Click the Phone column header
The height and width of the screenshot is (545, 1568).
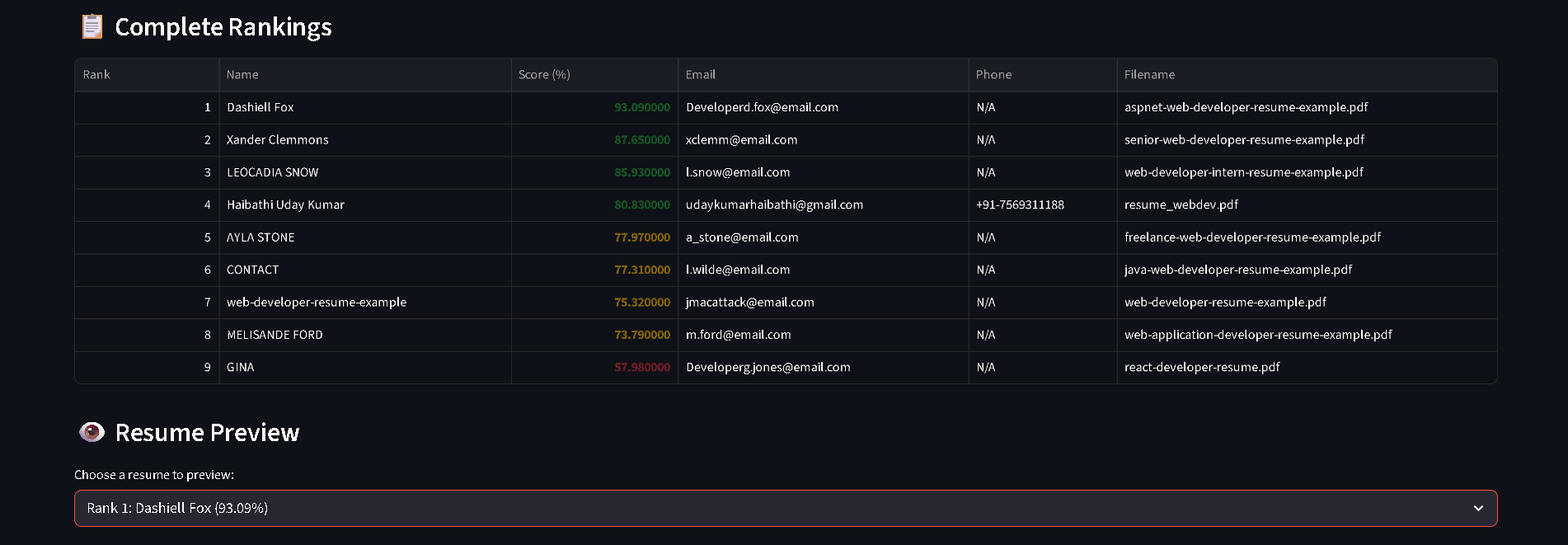coord(1043,75)
